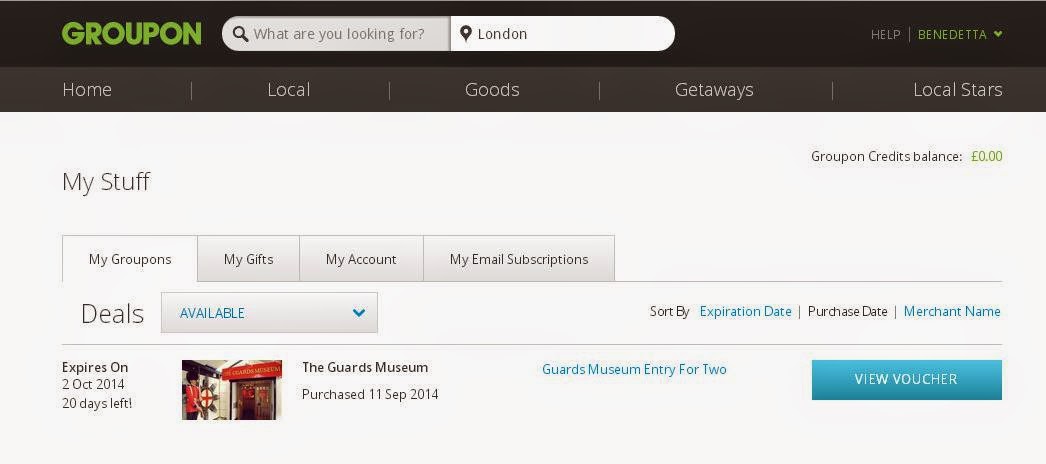Go to the Home navigation item
Viewport: 1046px width, 464px height.
pyautogui.click(x=87, y=89)
